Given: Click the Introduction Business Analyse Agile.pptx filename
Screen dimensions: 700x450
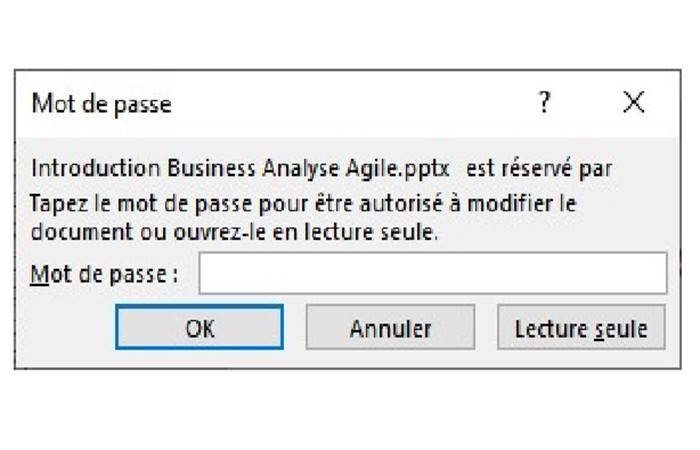Looking at the screenshot, I should pyautogui.click(x=240, y=169).
